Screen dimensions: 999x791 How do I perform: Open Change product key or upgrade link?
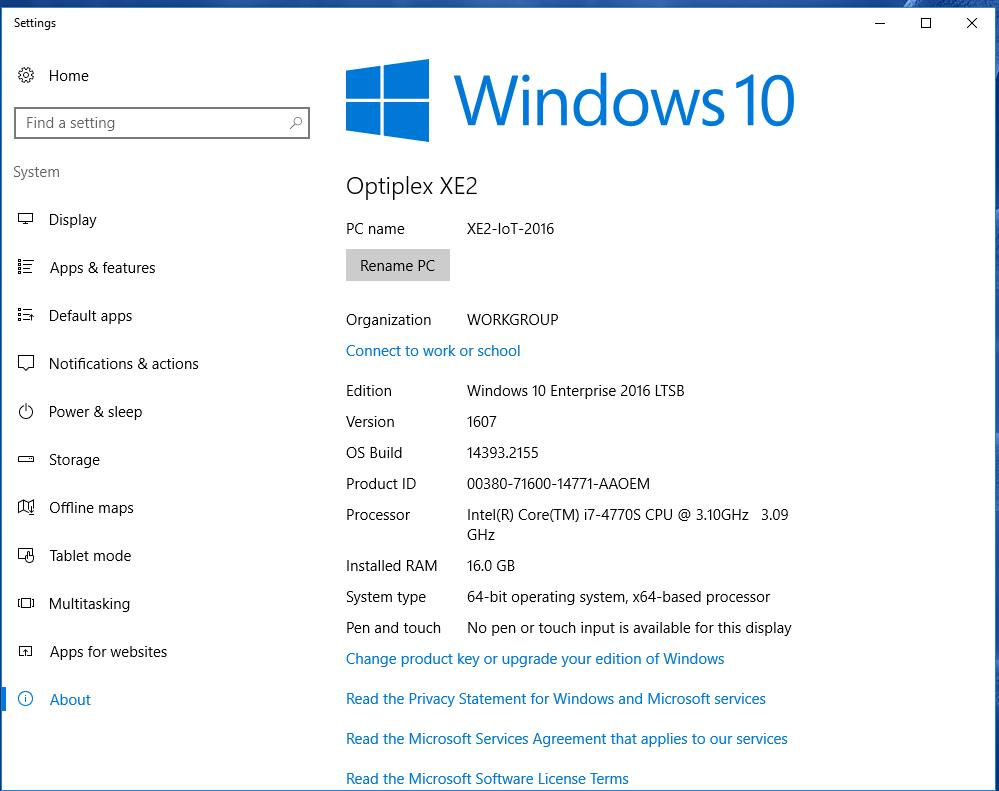[535, 659]
